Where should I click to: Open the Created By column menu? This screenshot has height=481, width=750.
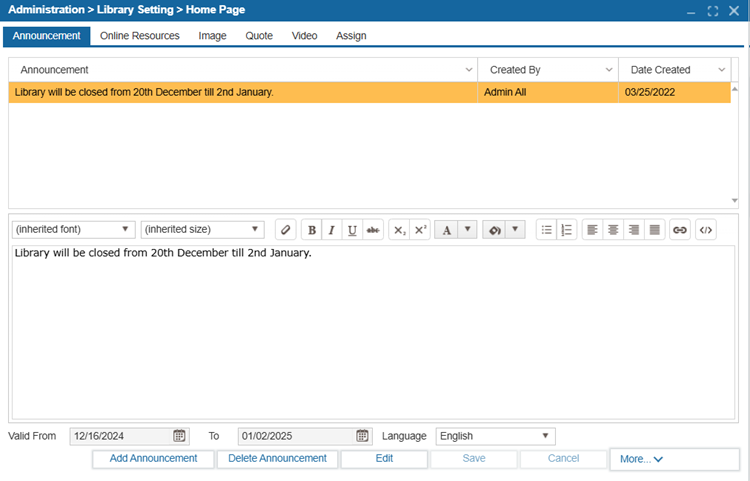pos(609,70)
